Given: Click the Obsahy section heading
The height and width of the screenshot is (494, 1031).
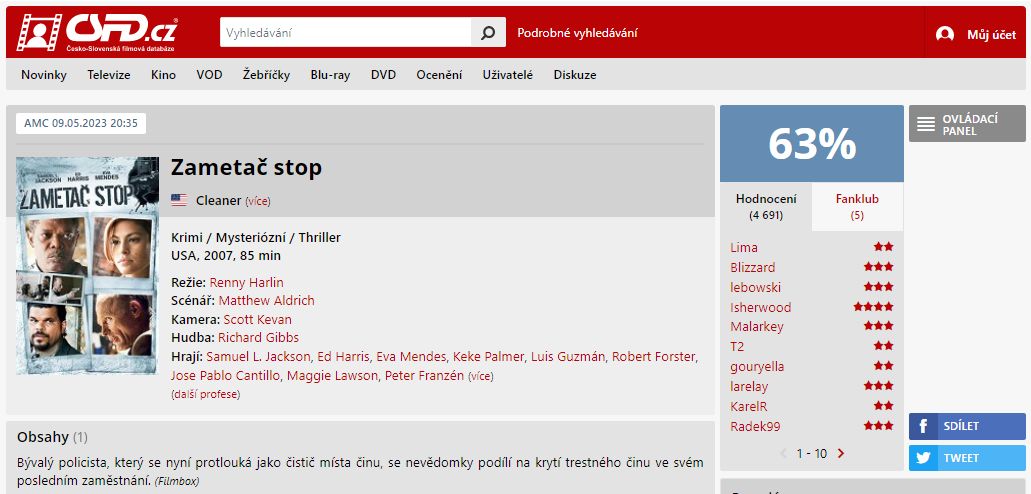Looking at the screenshot, I should 43,437.
